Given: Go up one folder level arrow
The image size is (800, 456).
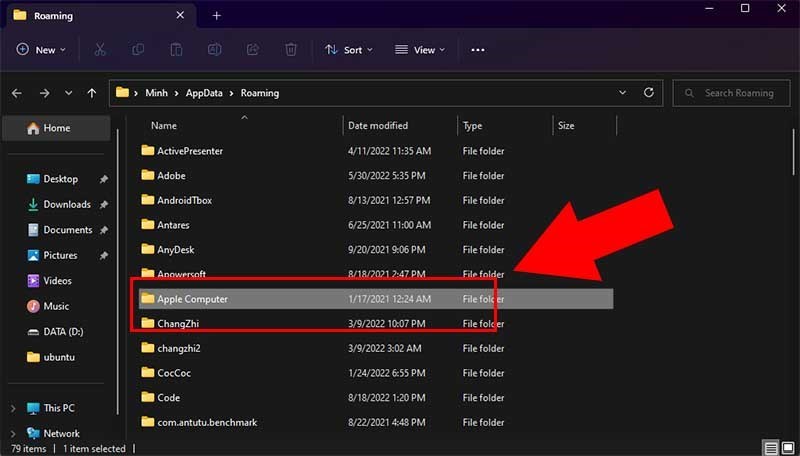Looking at the screenshot, I should point(92,93).
